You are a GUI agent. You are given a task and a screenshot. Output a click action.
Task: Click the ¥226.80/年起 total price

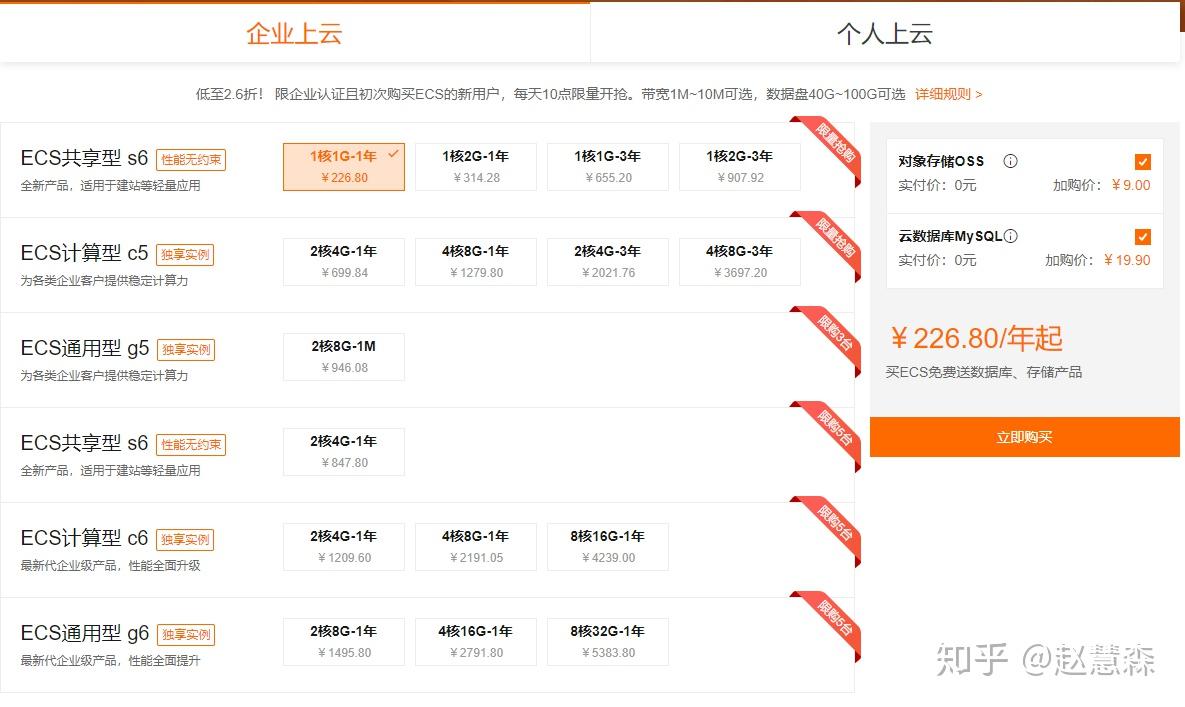[976, 338]
